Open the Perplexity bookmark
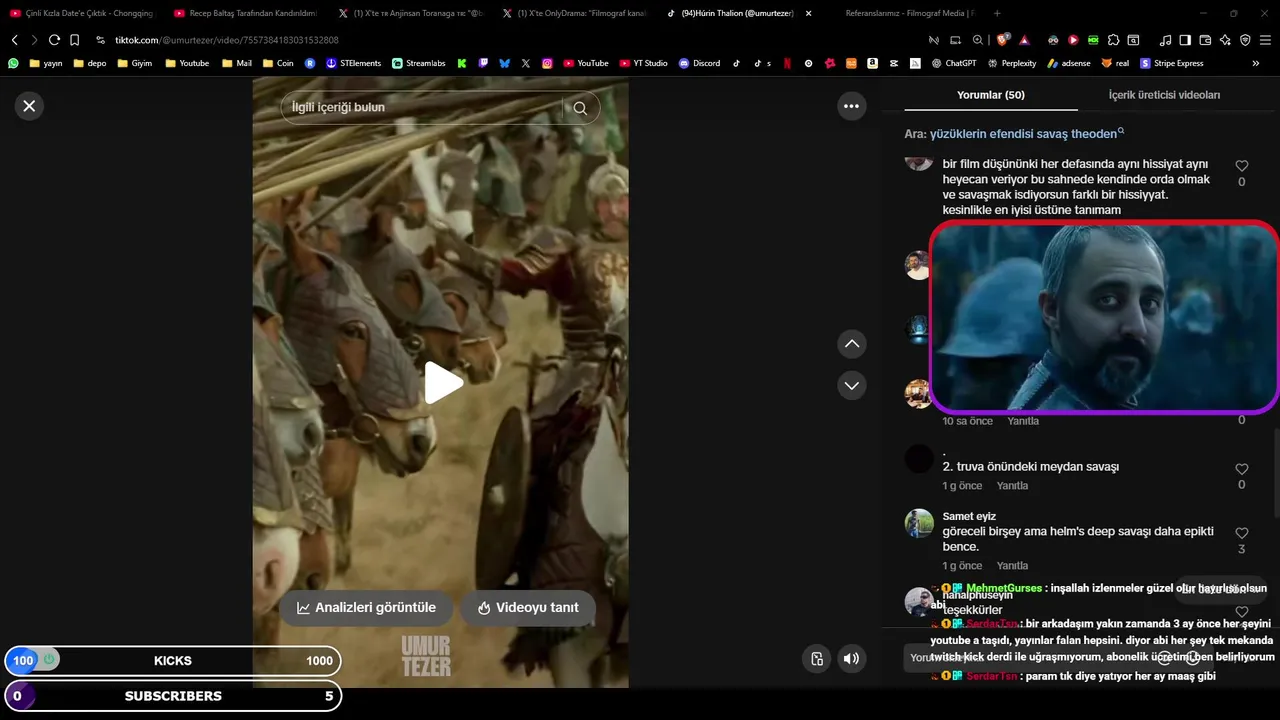 tap(1011, 63)
